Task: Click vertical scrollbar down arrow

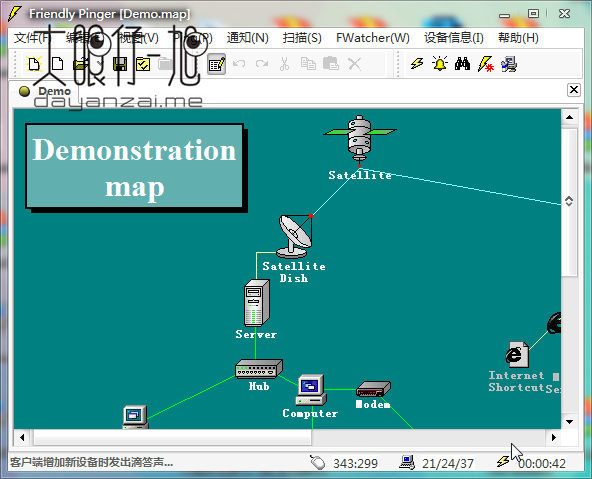Action: 569,422
